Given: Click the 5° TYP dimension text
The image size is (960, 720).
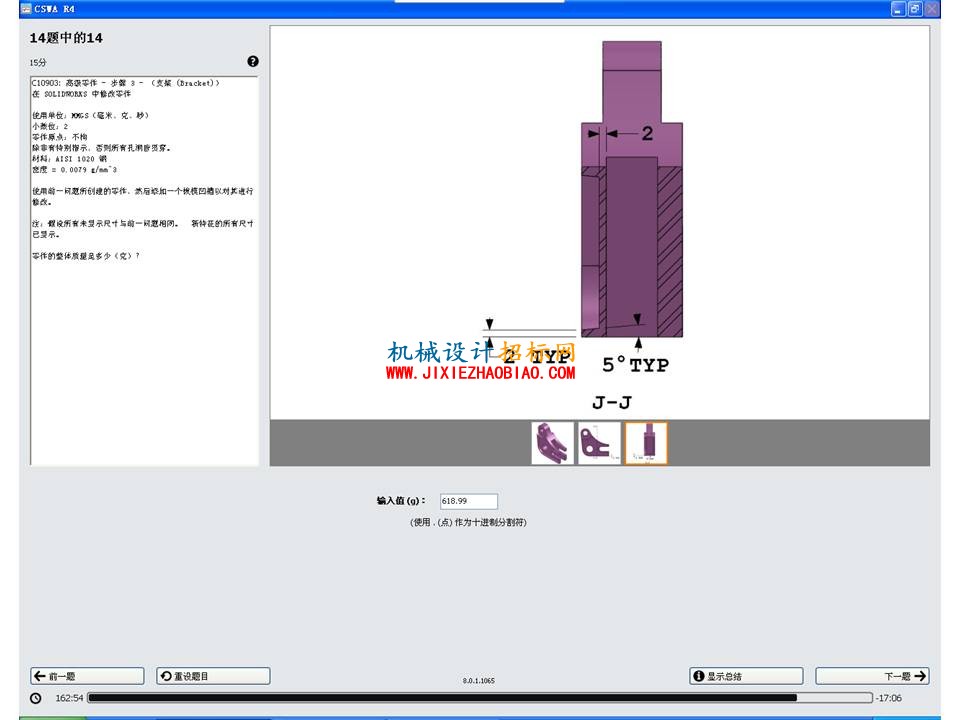Looking at the screenshot, I should coord(635,365).
